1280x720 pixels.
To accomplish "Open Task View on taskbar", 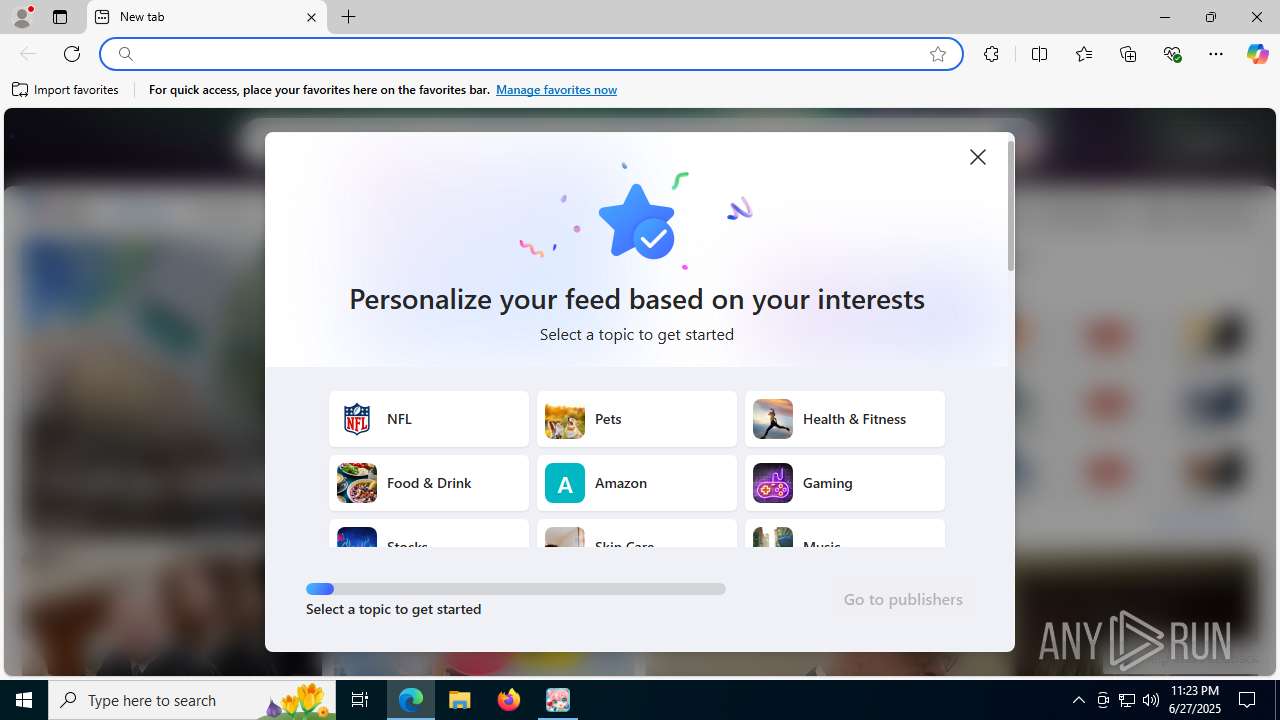I will tap(360, 700).
